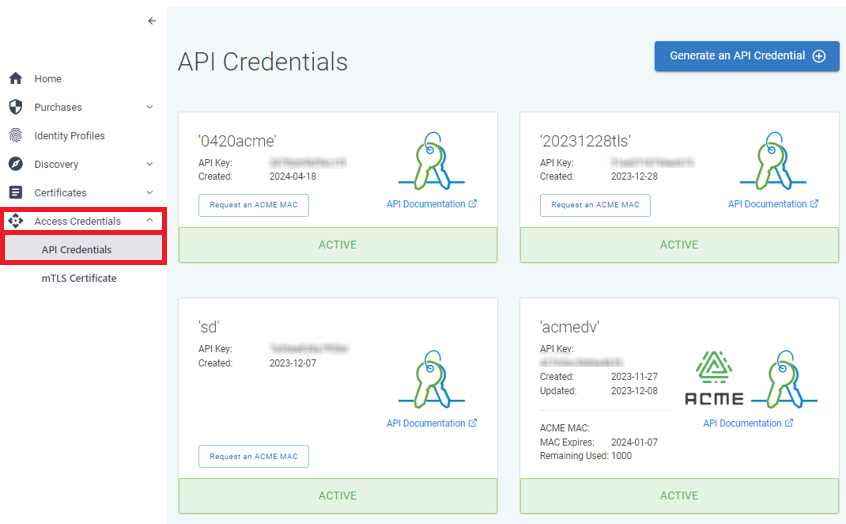846x524 pixels.
Task: Expand the Purchases menu chevron
Action: (x=150, y=107)
